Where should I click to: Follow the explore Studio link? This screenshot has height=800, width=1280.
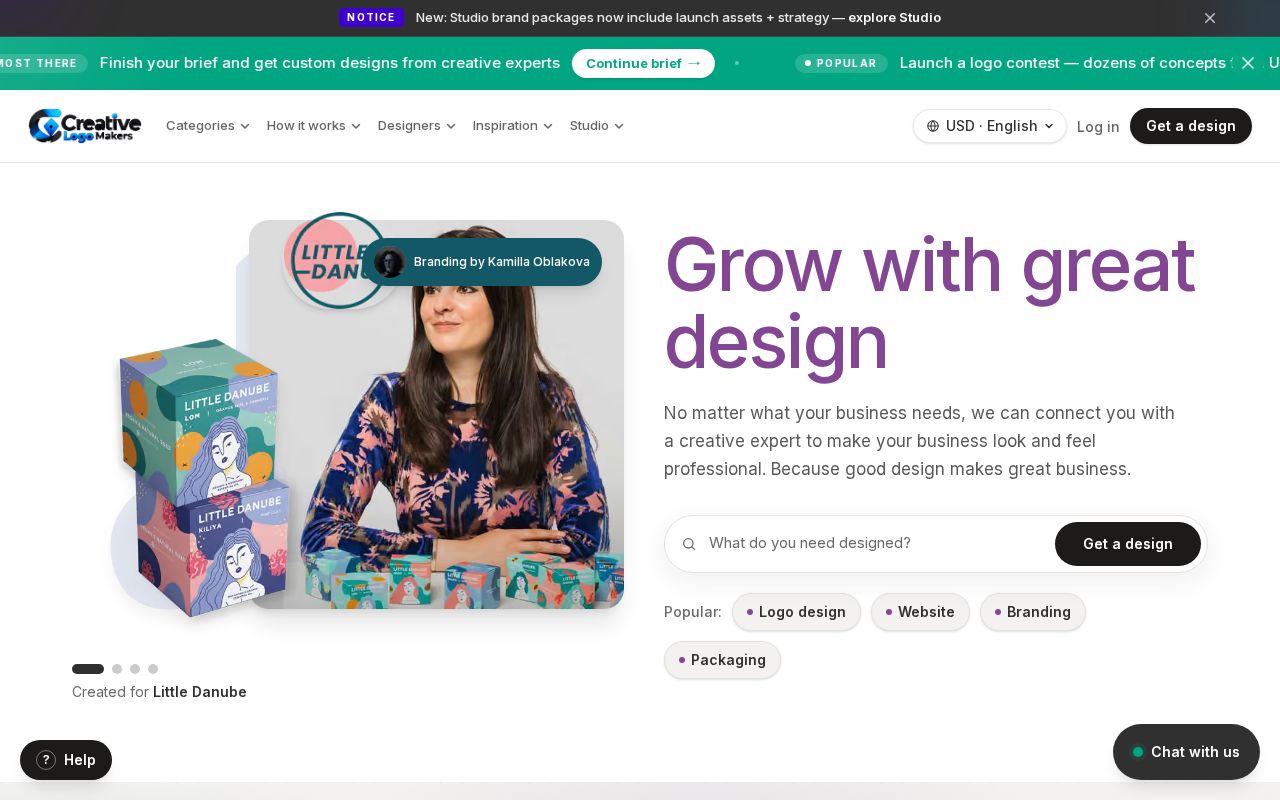tap(894, 18)
